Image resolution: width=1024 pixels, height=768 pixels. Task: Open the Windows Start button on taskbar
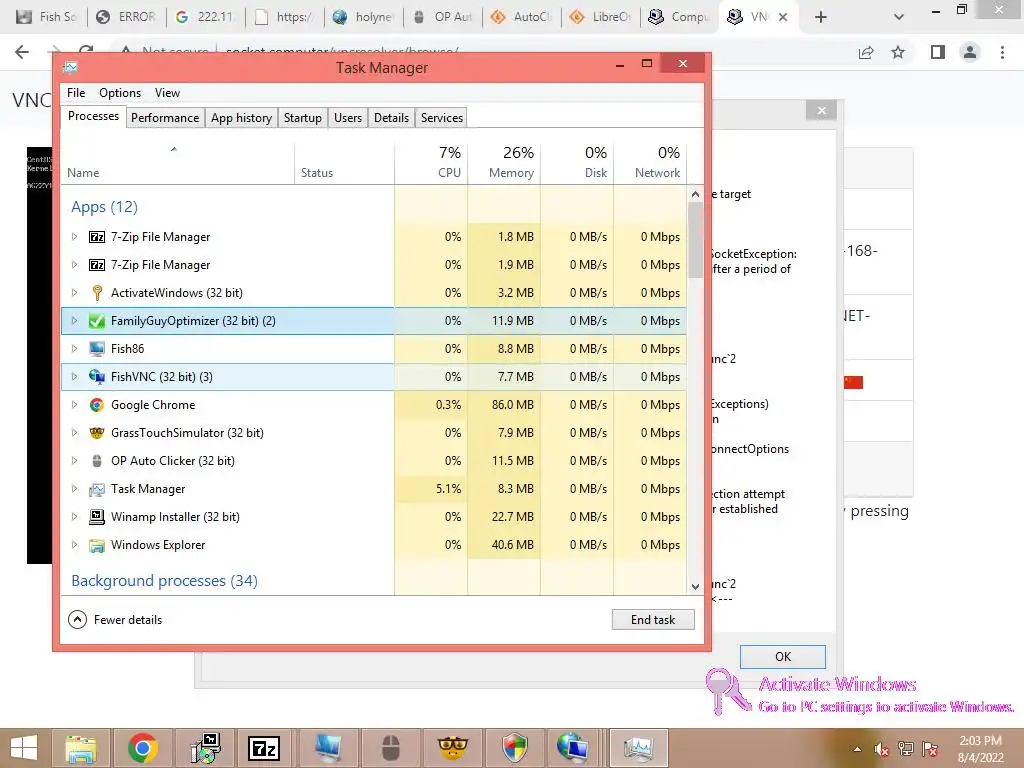24,748
